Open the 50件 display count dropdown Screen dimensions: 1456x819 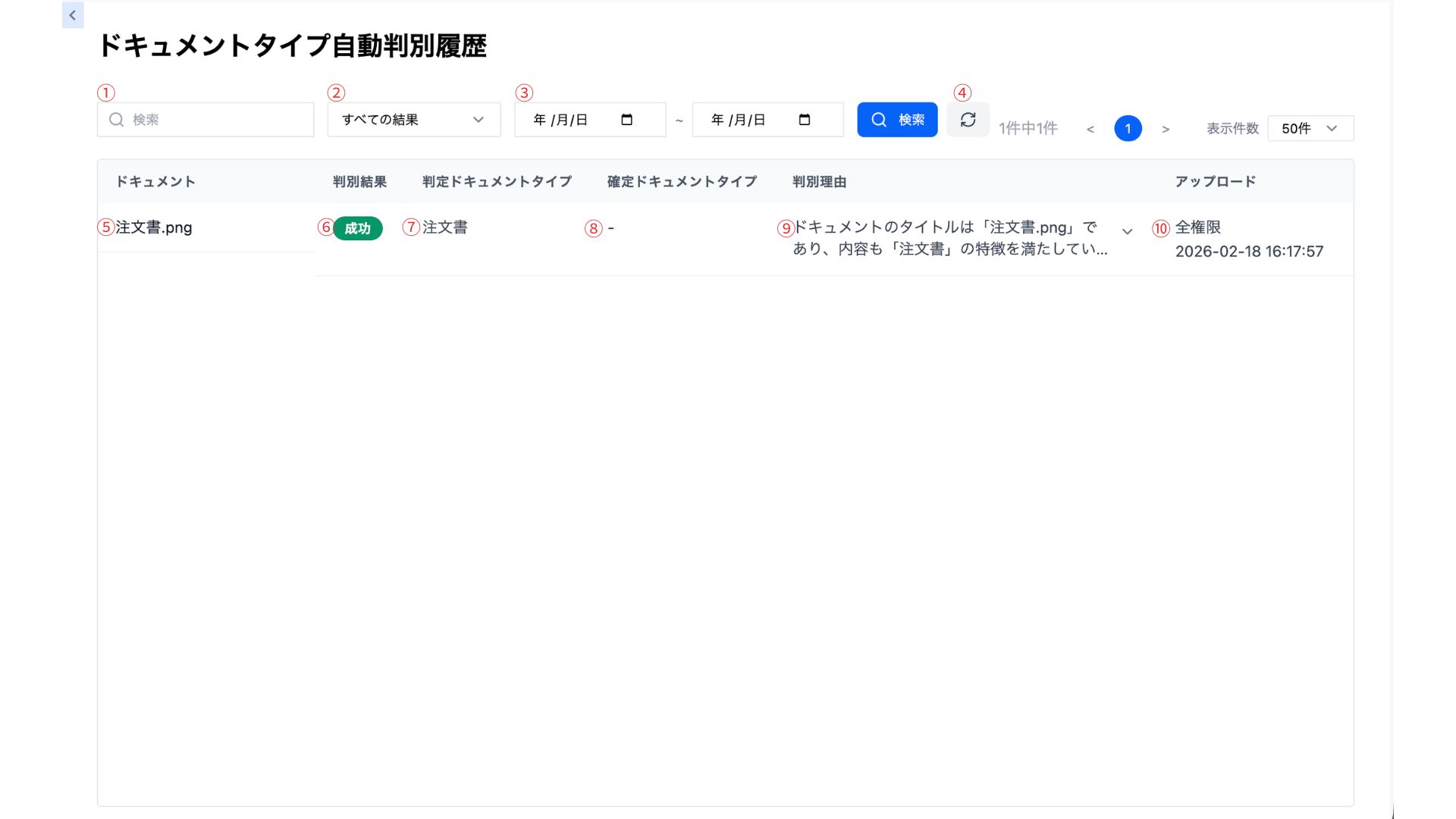coord(1310,128)
